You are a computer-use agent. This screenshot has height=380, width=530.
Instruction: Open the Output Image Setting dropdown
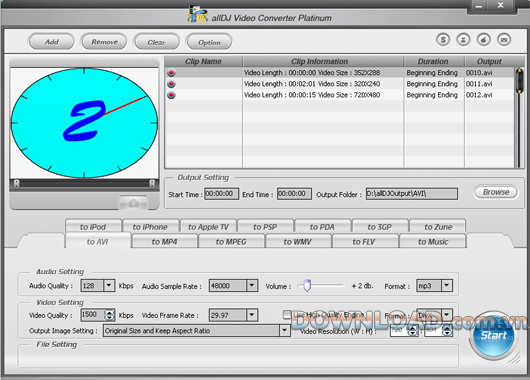click(285, 330)
